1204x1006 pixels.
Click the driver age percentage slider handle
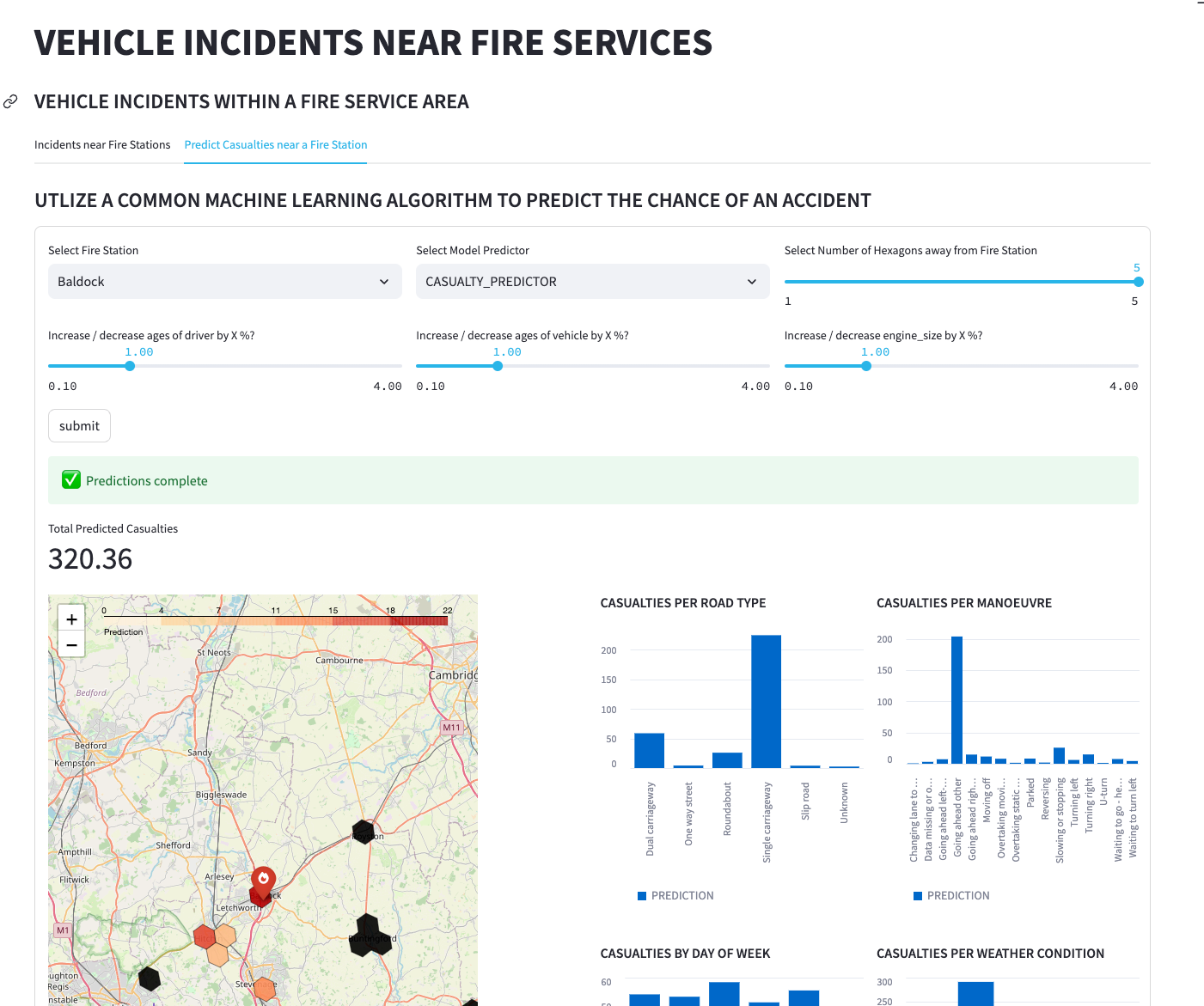(x=130, y=366)
